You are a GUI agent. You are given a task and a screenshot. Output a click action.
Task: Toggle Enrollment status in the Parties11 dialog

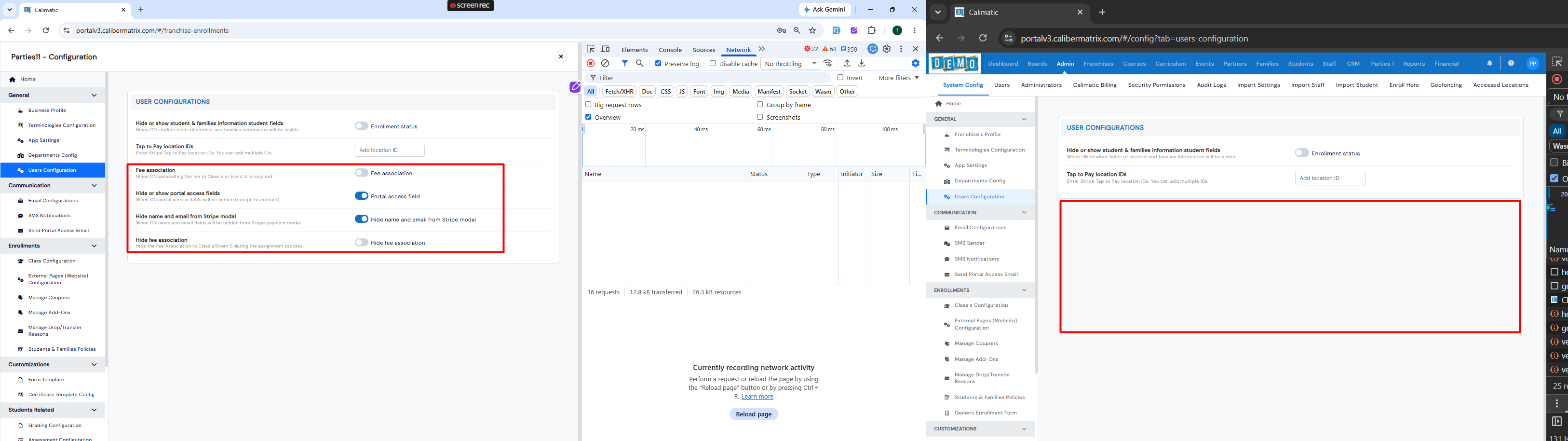pos(362,126)
